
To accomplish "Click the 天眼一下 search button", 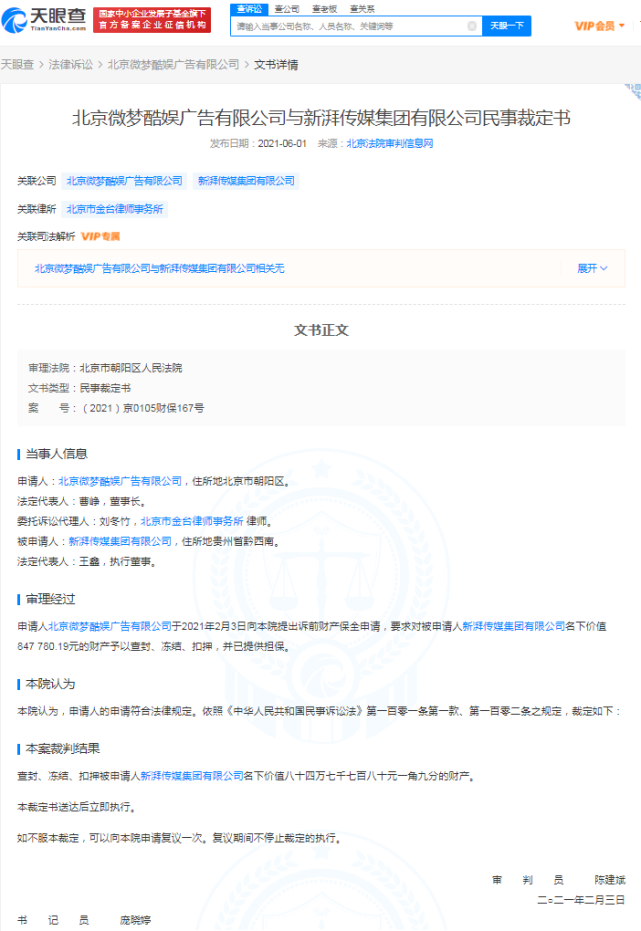I will tap(507, 26).
